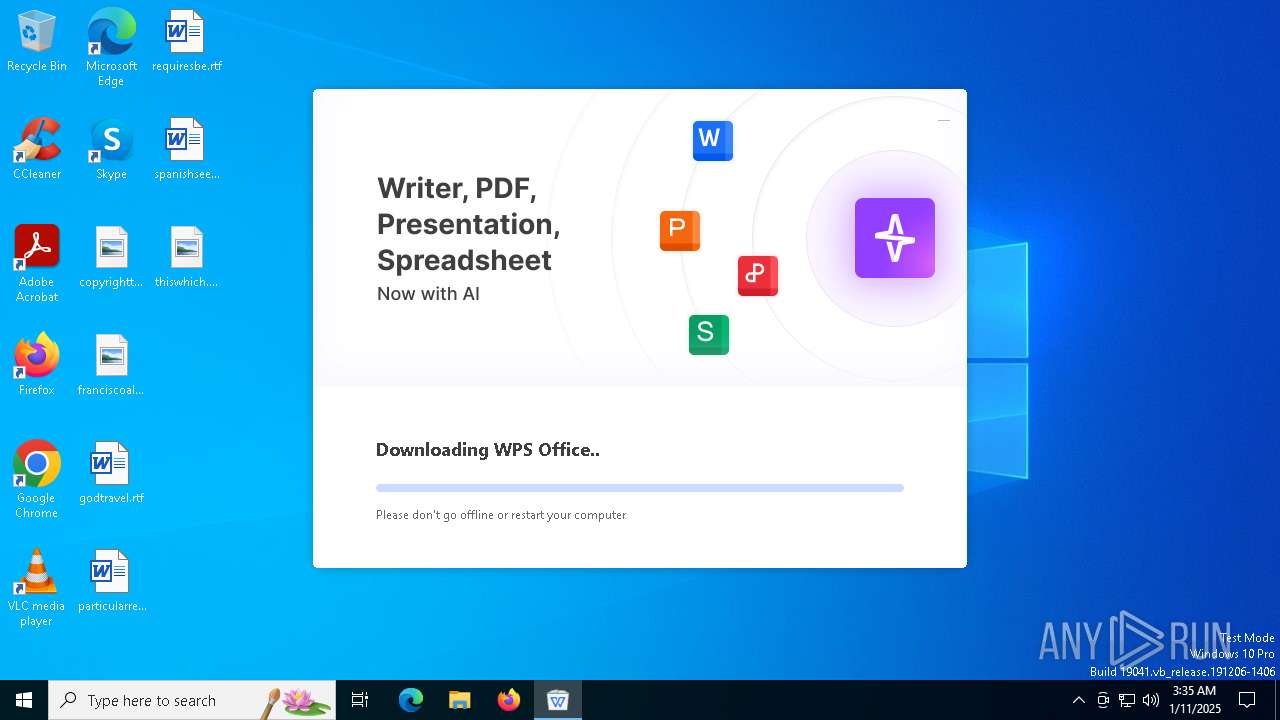This screenshot has width=1280, height=720.
Task: Open the volume control tray icon
Action: (1151, 700)
